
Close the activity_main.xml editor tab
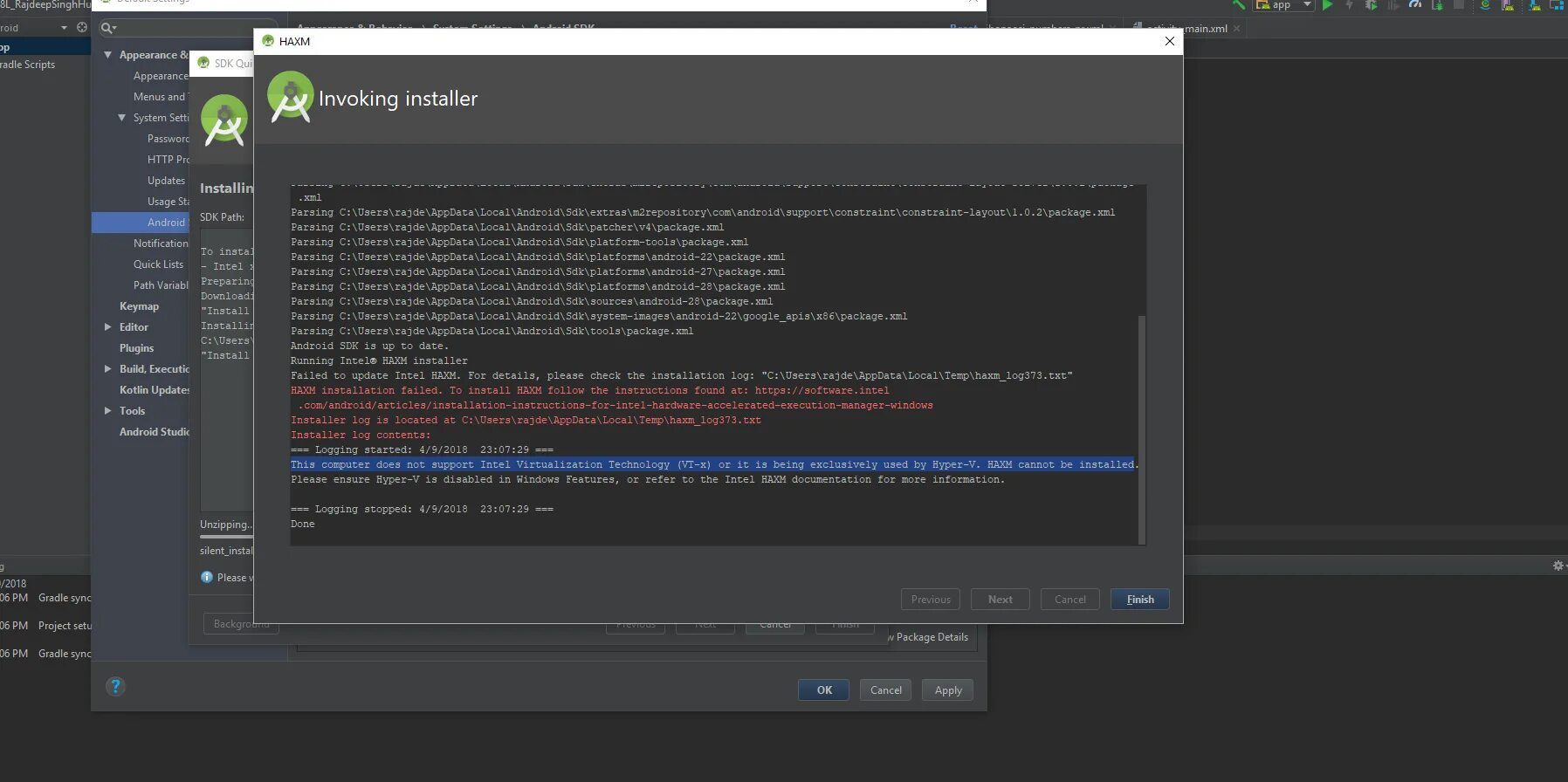[x=1236, y=29]
